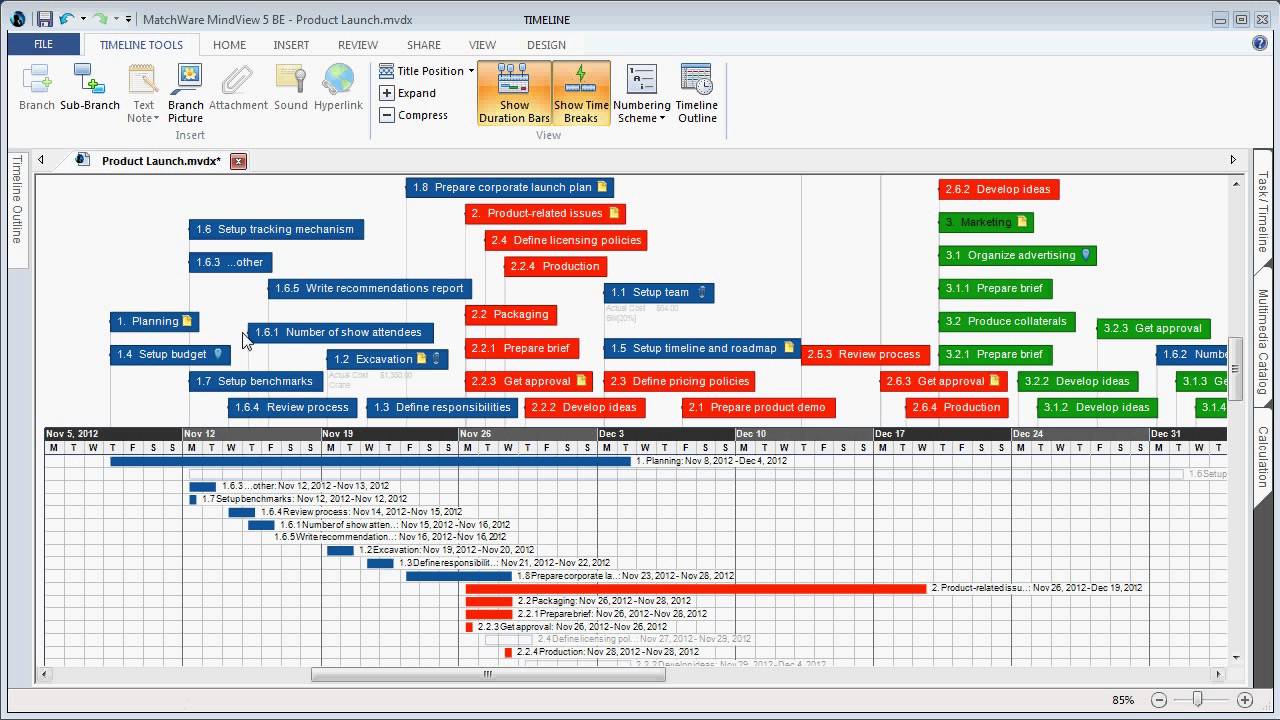Select the Product Launch.mvdx document tab
Viewport: 1280px width, 720px height.
[160, 161]
